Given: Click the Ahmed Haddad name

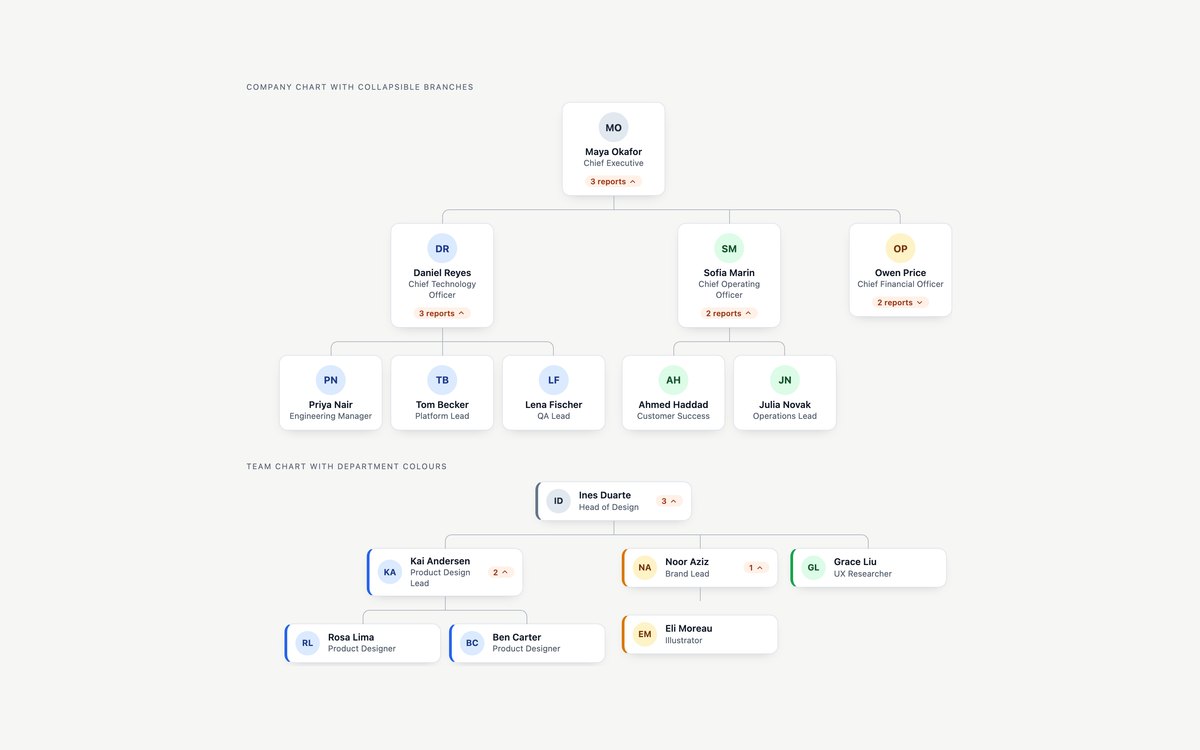Looking at the screenshot, I should point(673,405).
